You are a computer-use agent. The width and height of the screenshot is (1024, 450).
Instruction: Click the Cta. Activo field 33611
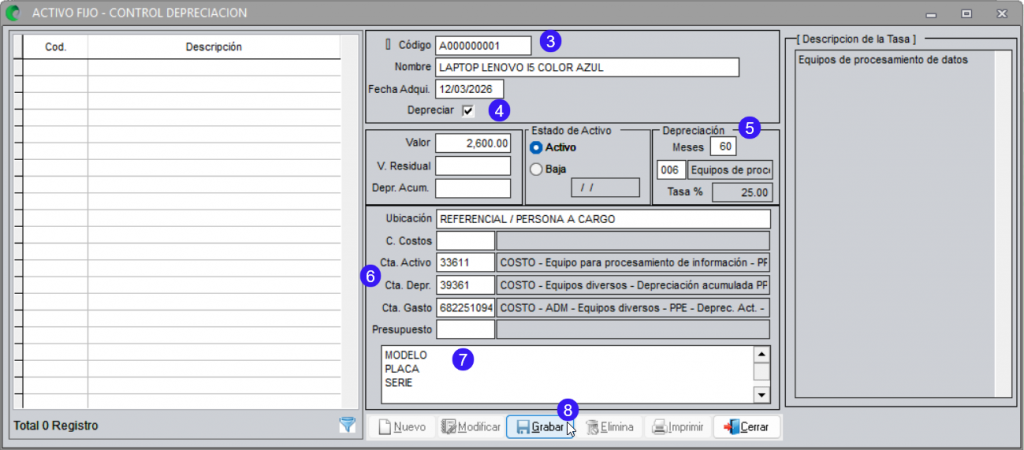point(466,263)
